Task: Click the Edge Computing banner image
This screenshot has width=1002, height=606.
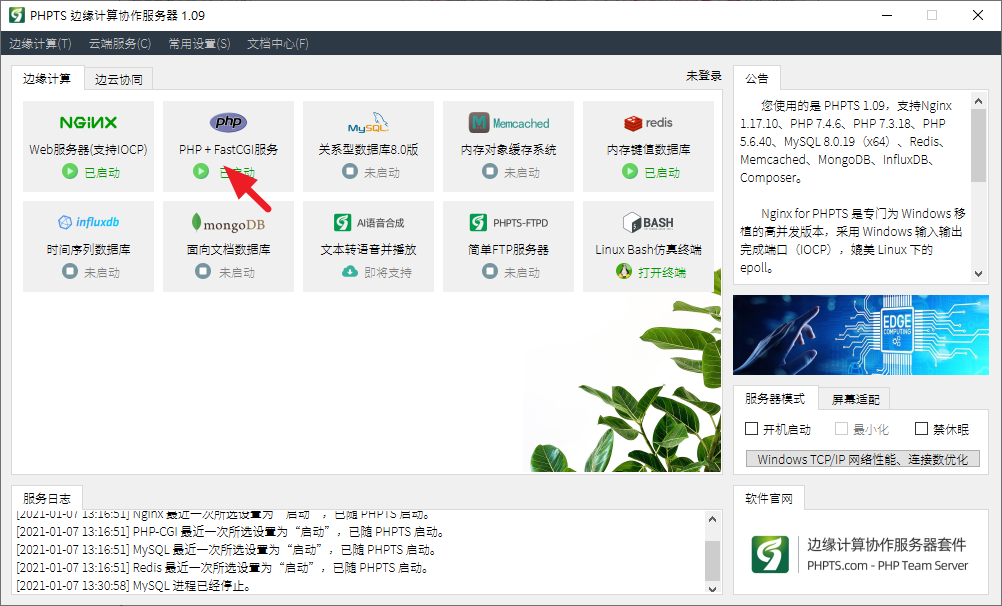Action: 861,334
